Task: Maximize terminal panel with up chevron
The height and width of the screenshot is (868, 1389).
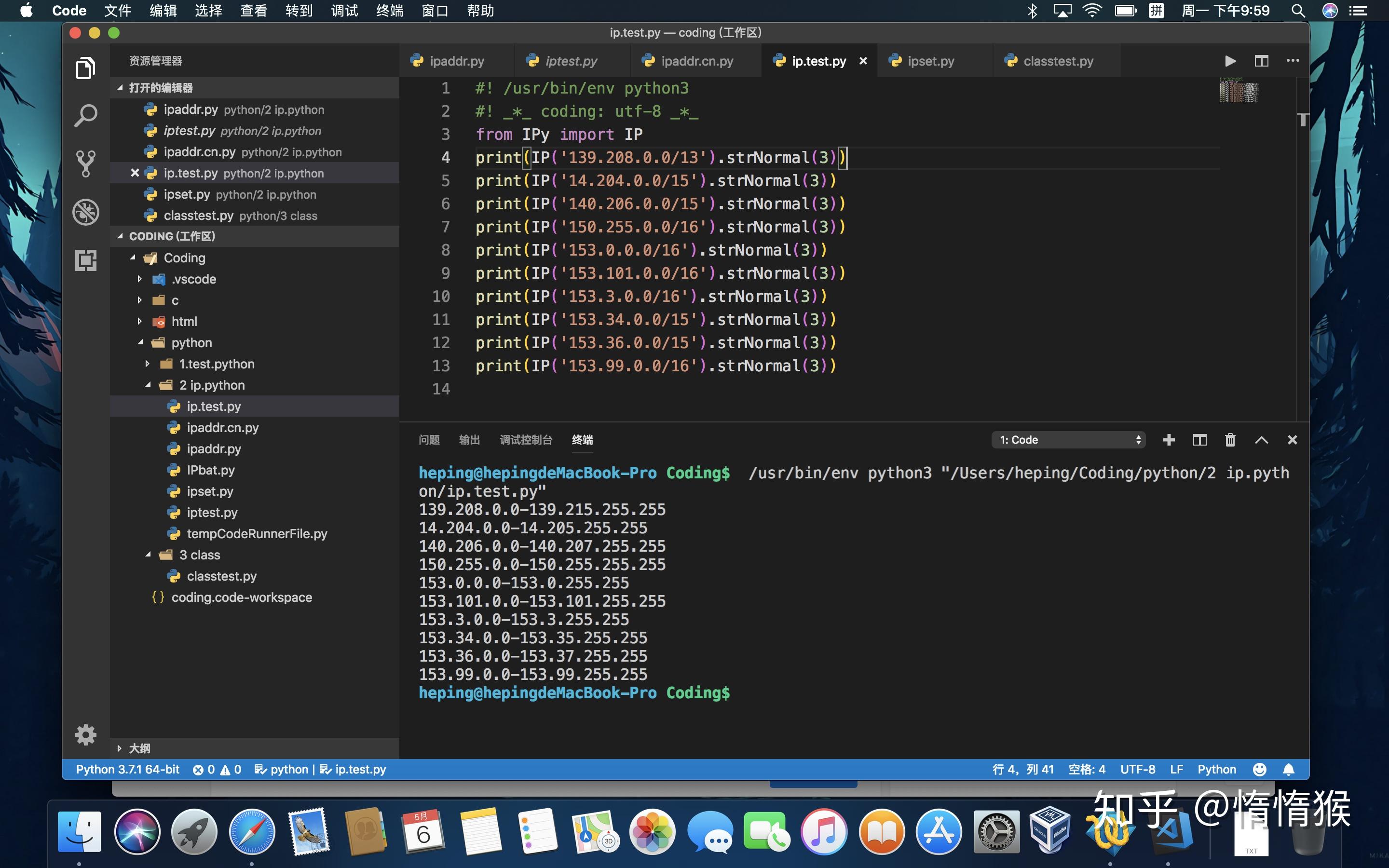Action: pyautogui.click(x=1261, y=440)
